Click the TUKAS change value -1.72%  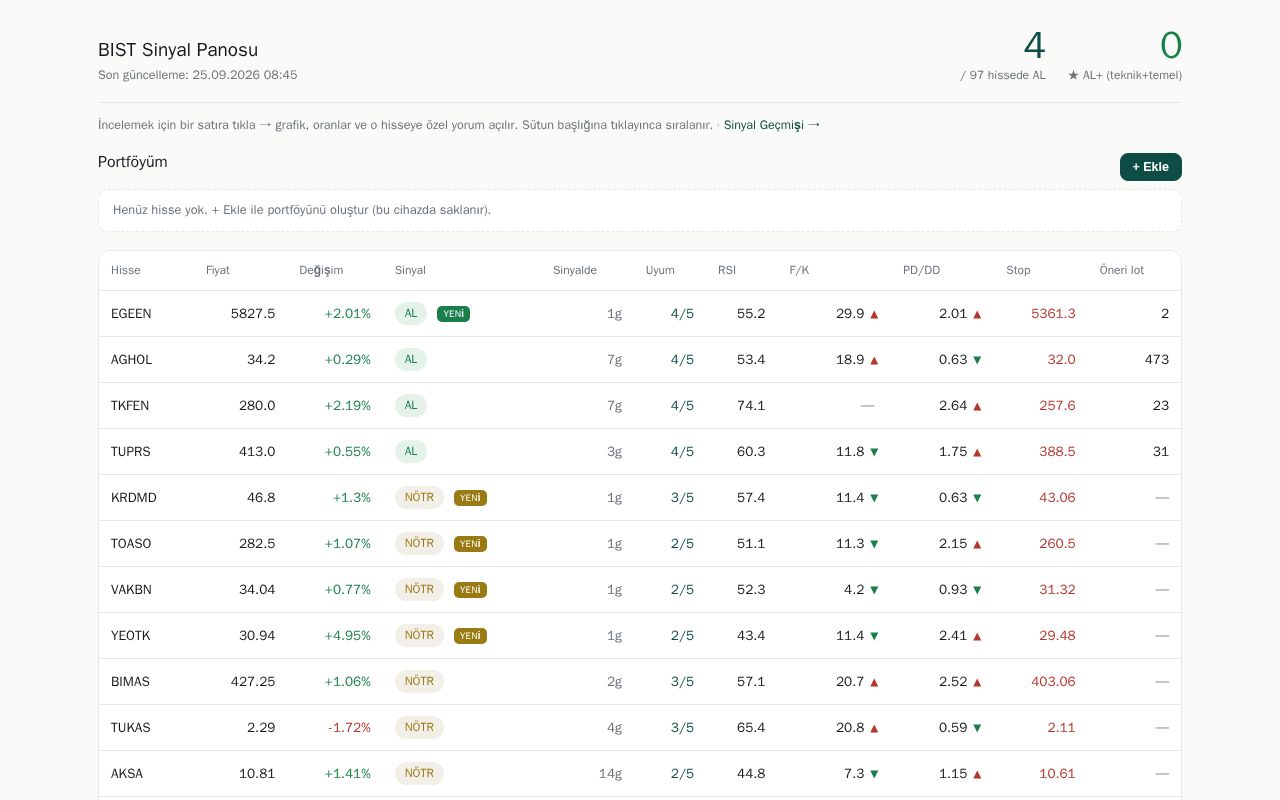pos(349,728)
